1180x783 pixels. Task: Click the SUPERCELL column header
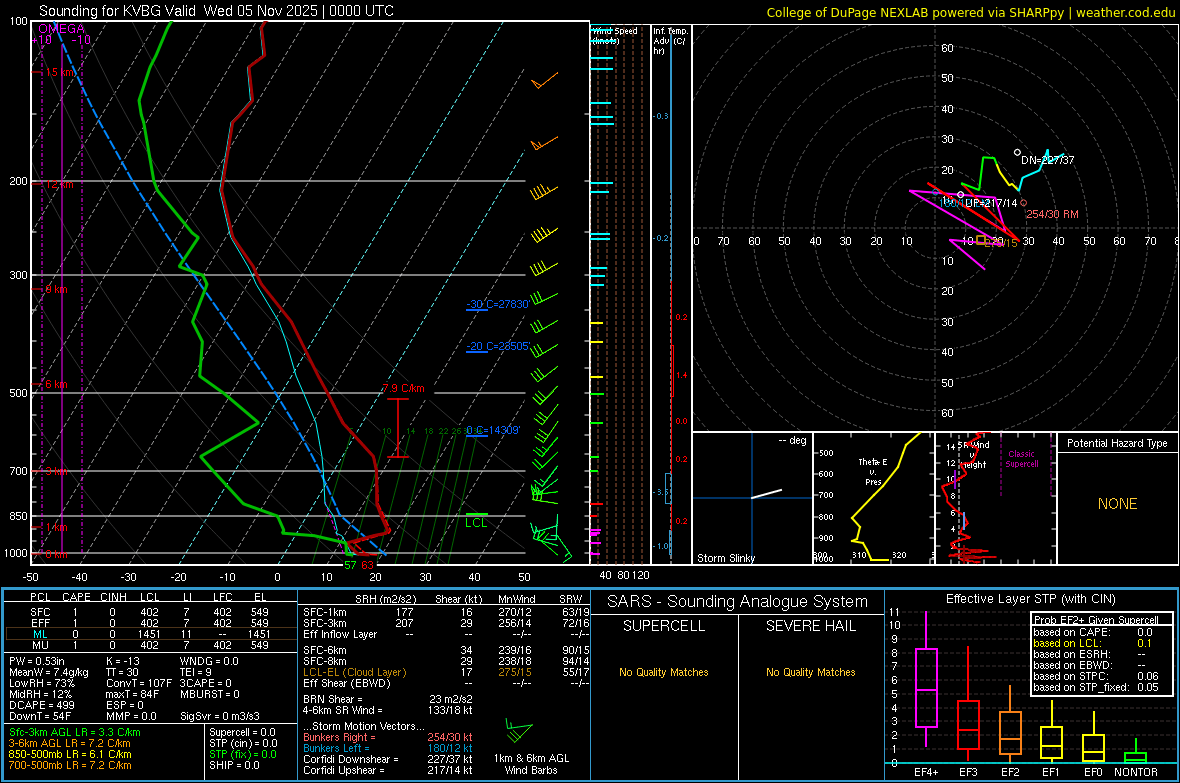coord(664,626)
